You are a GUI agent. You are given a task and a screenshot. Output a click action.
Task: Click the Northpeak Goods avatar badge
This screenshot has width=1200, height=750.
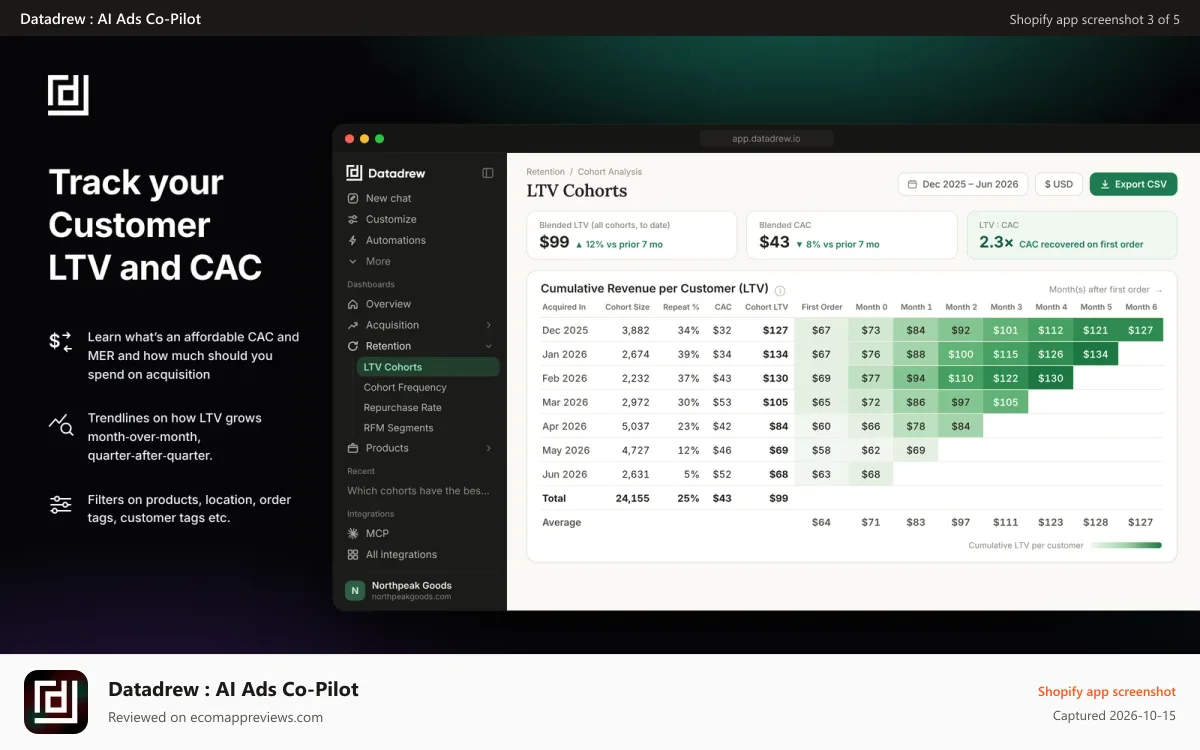pos(354,590)
